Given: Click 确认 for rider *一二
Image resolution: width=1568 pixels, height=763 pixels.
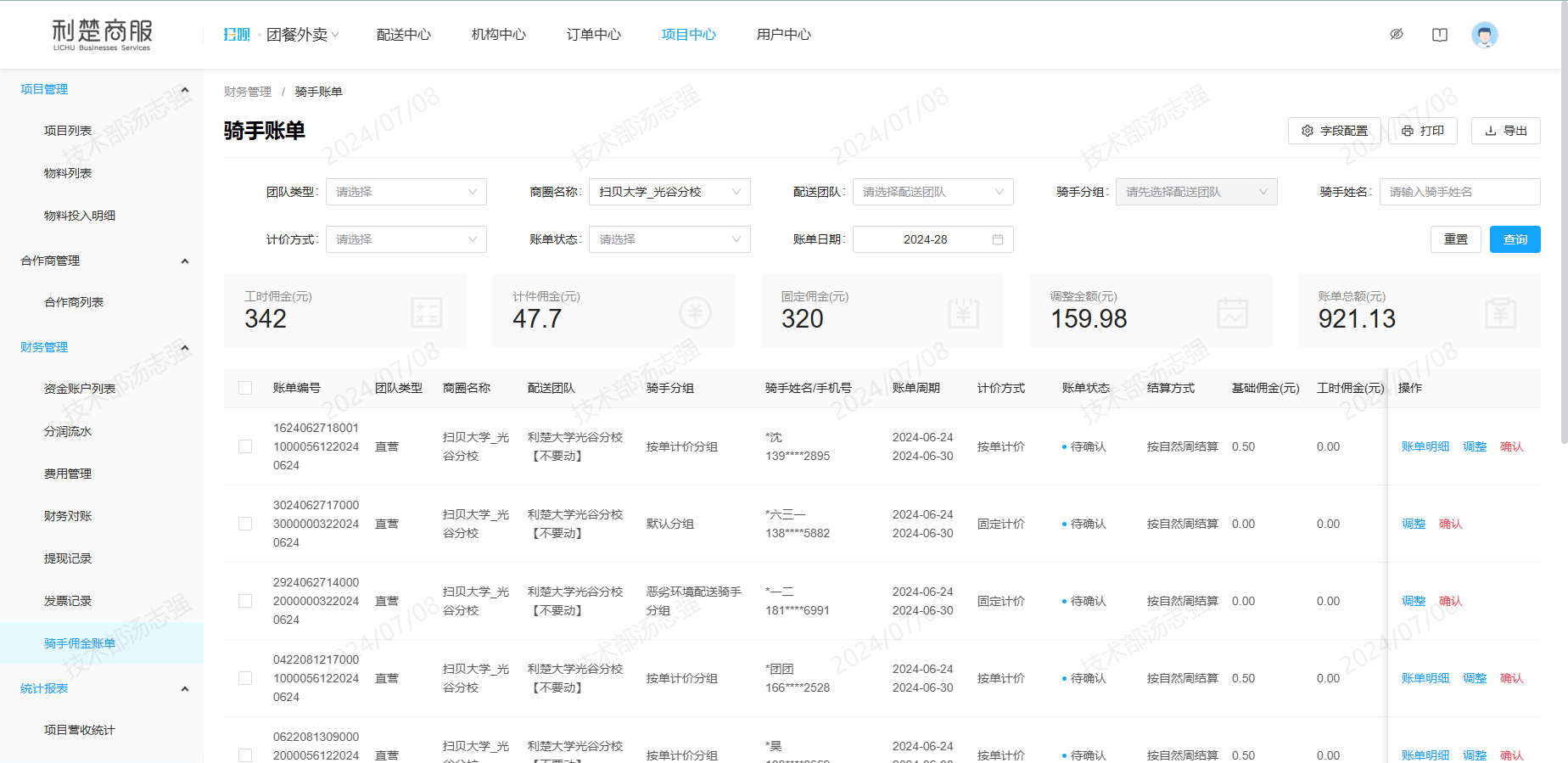Looking at the screenshot, I should [1451, 601].
